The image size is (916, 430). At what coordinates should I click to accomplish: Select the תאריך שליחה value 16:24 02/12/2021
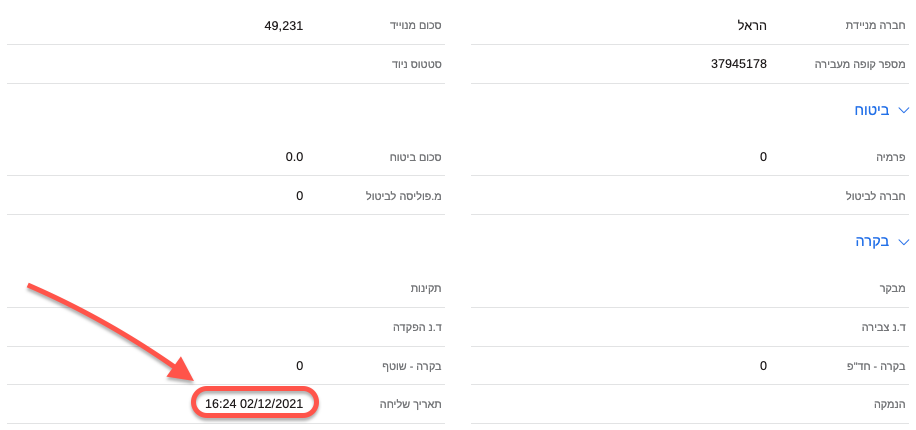click(x=254, y=404)
